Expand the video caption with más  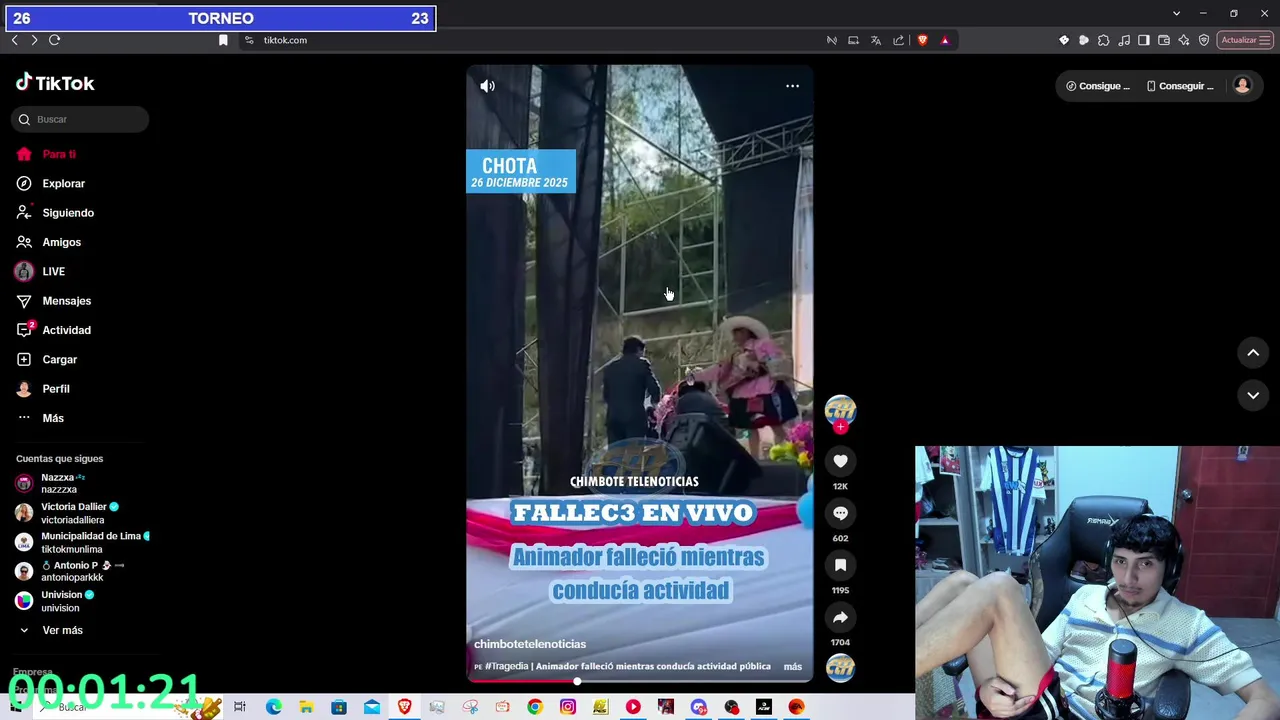792,666
